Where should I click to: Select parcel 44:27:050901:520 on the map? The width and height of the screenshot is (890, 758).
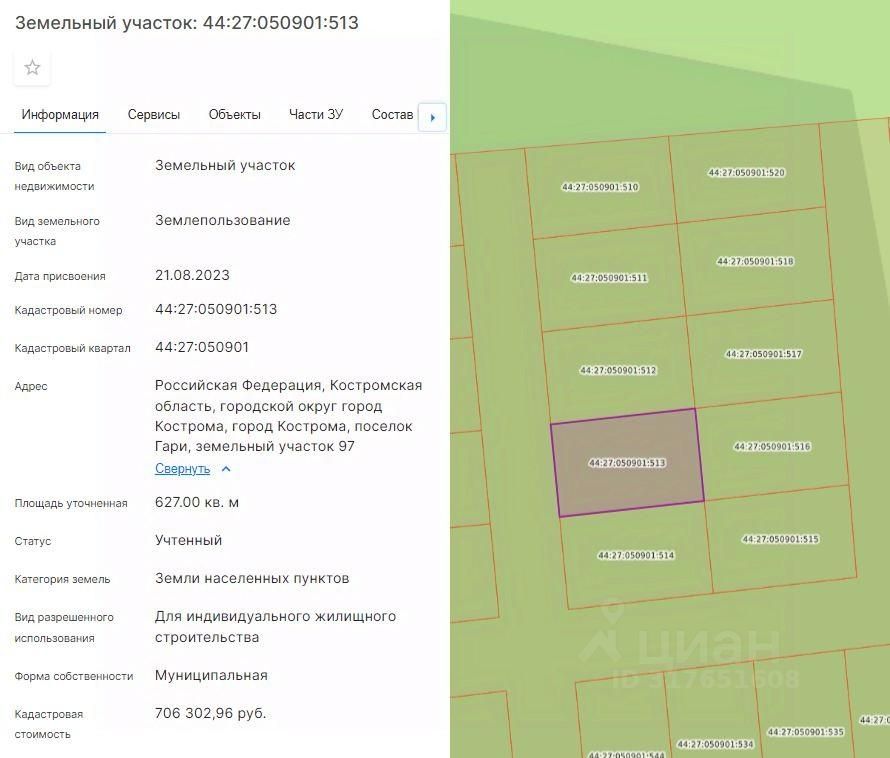pyautogui.click(x=746, y=173)
